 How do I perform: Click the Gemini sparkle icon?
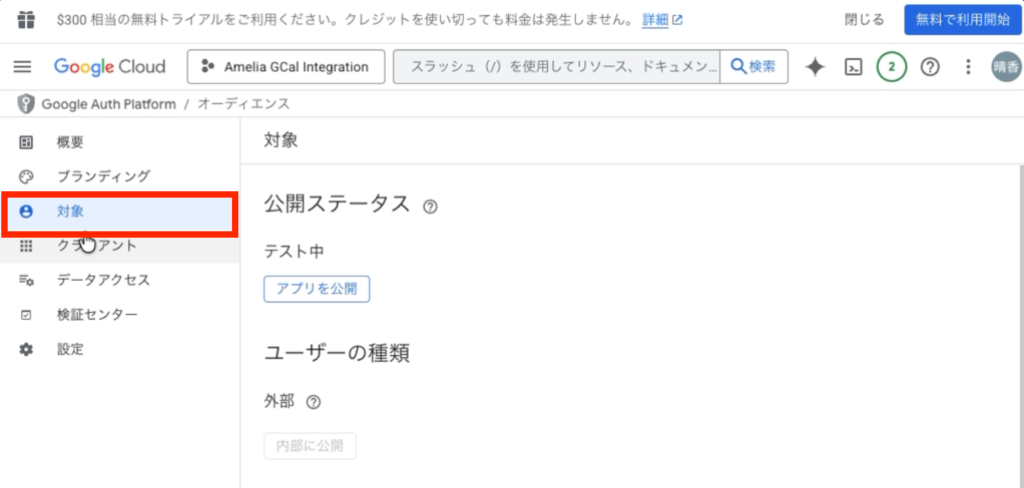[815, 67]
